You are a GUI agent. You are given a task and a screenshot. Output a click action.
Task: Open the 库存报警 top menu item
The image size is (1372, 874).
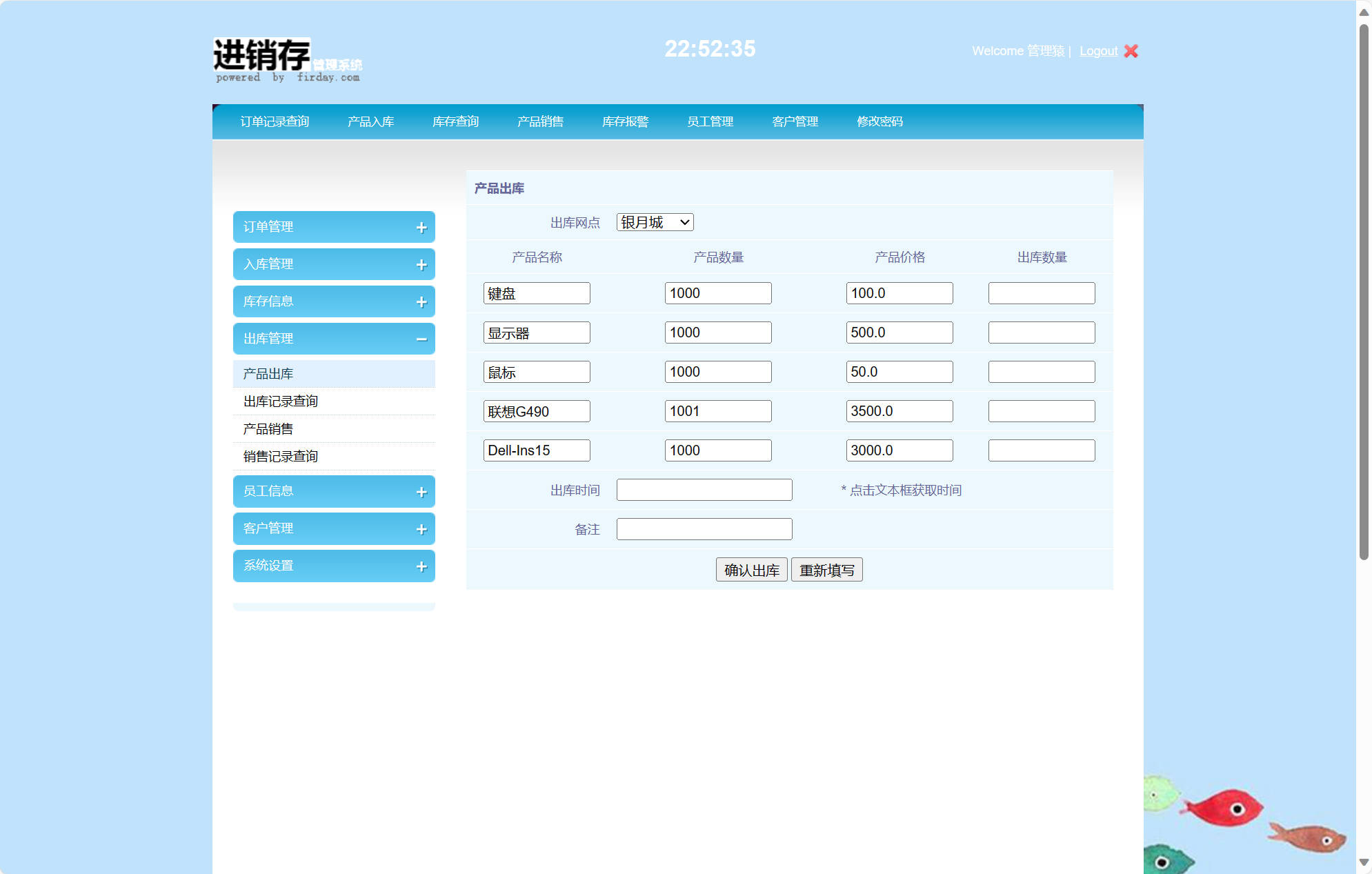coord(625,121)
